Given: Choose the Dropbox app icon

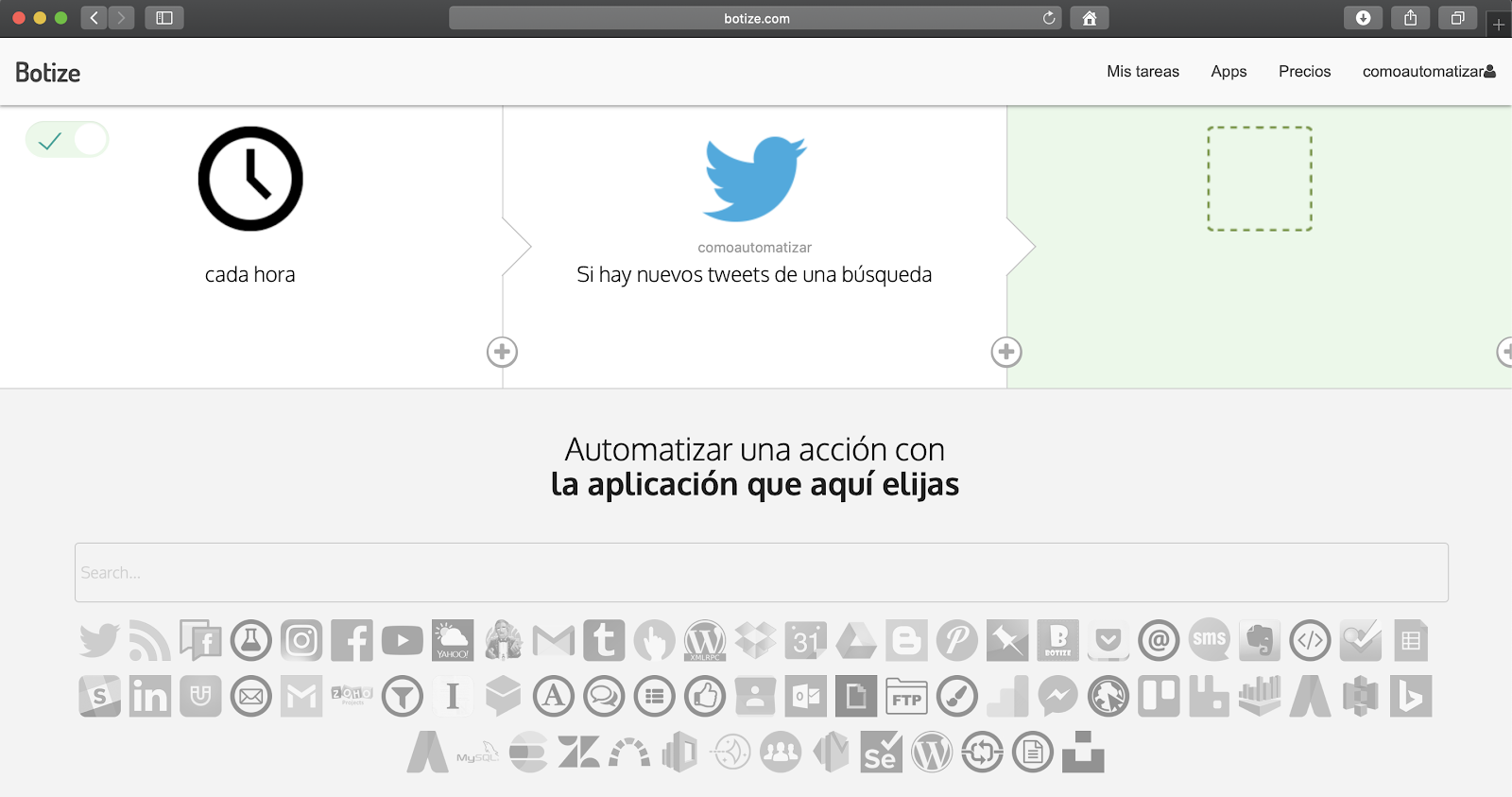Looking at the screenshot, I should pos(756,640).
